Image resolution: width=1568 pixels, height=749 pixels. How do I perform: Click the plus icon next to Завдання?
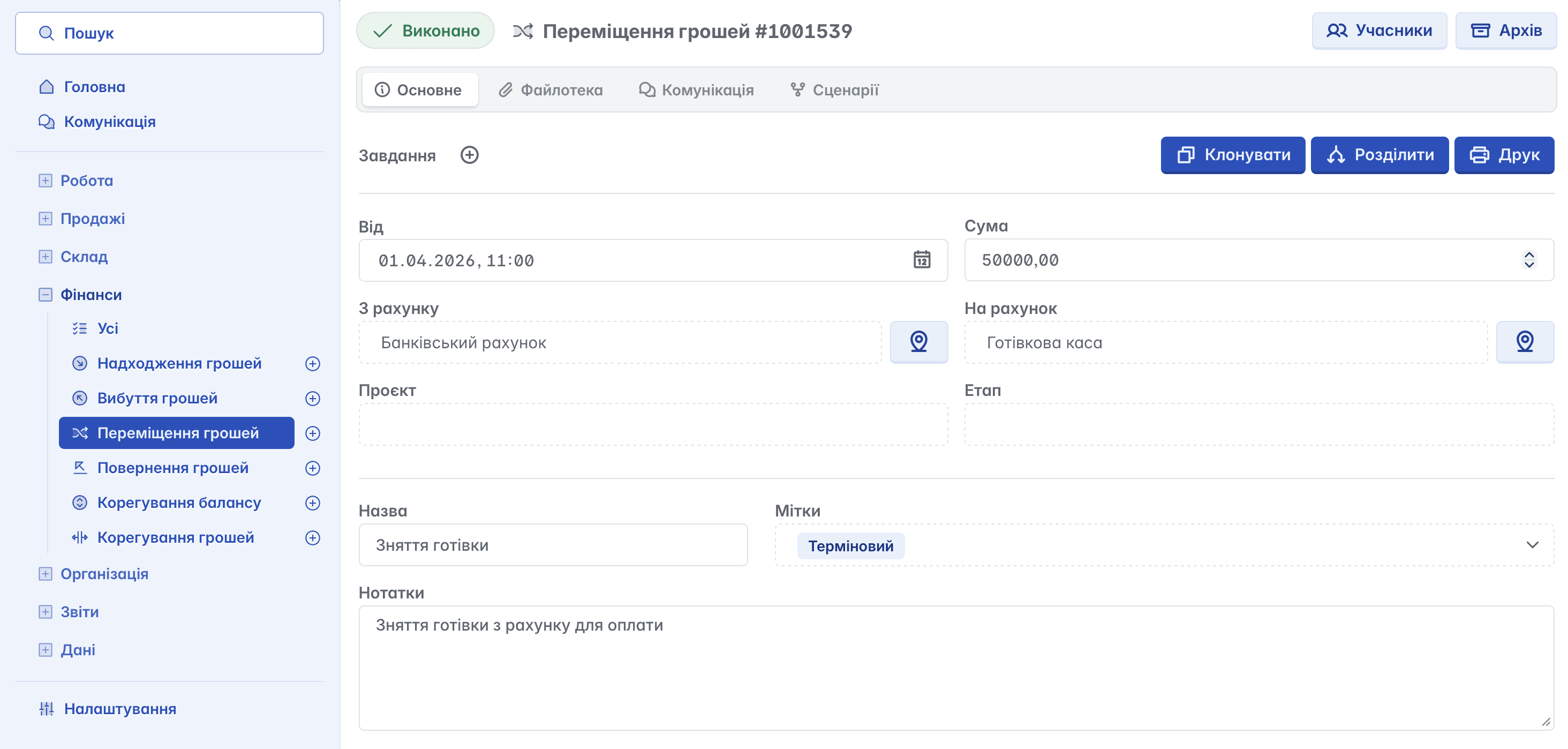[x=469, y=155]
